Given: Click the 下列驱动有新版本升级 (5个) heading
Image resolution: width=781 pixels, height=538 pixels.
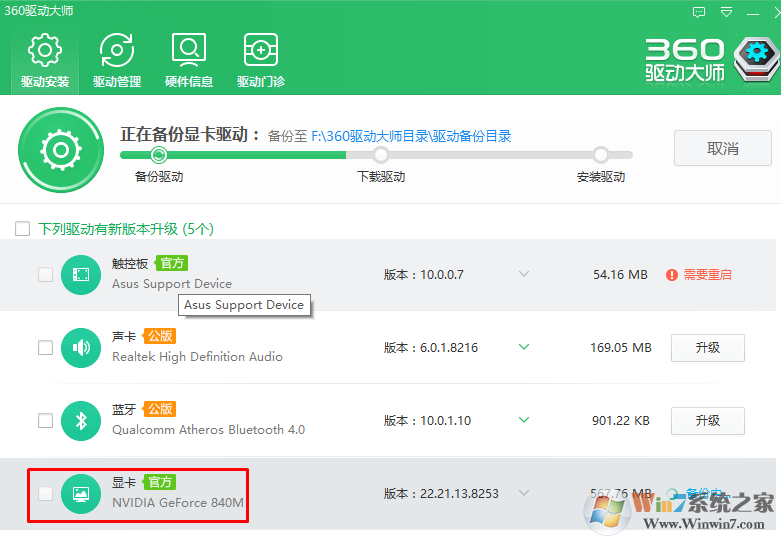Looking at the screenshot, I should point(126,229).
